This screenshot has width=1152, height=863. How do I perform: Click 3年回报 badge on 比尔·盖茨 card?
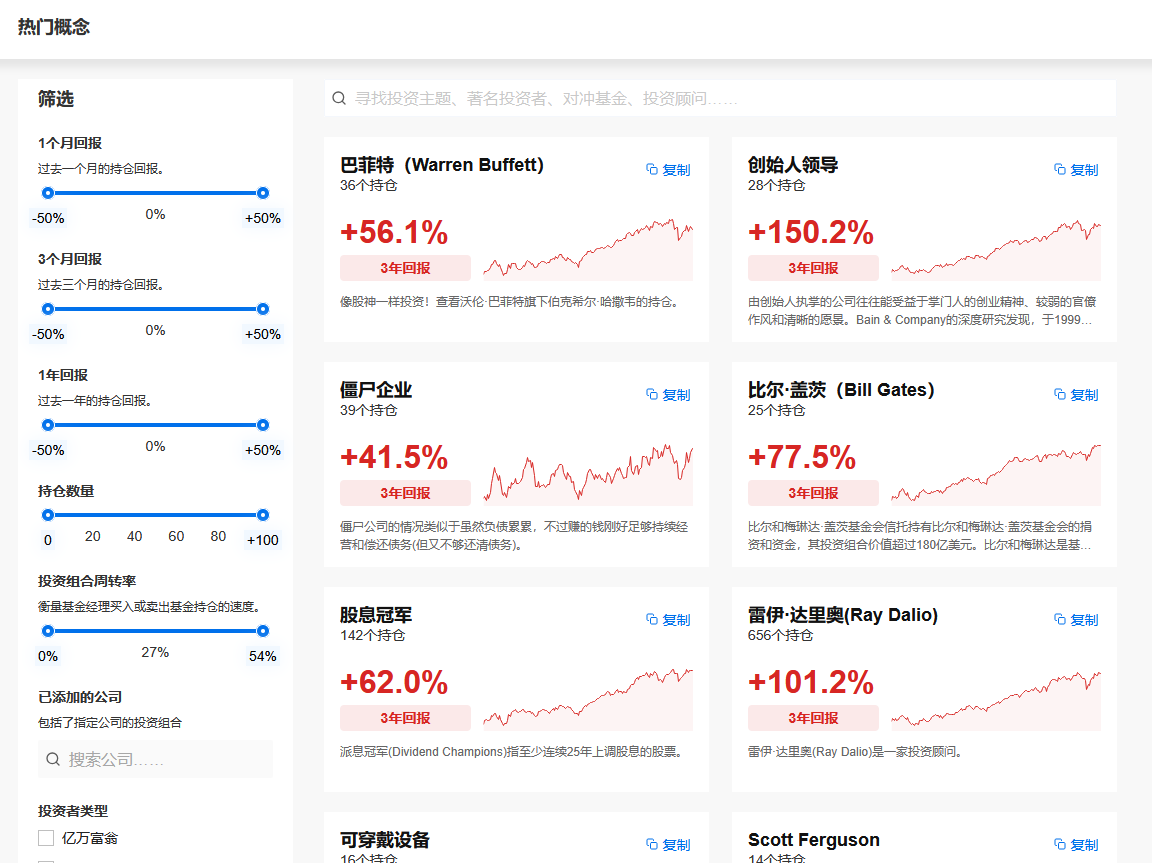pos(813,493)
